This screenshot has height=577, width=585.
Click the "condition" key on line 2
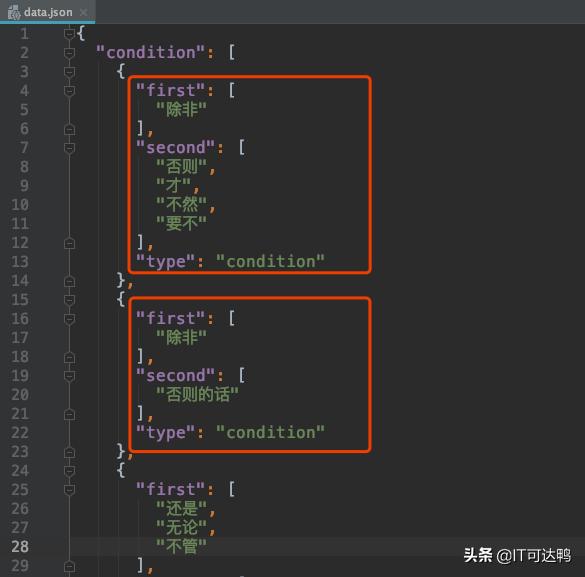coord(150,52)
